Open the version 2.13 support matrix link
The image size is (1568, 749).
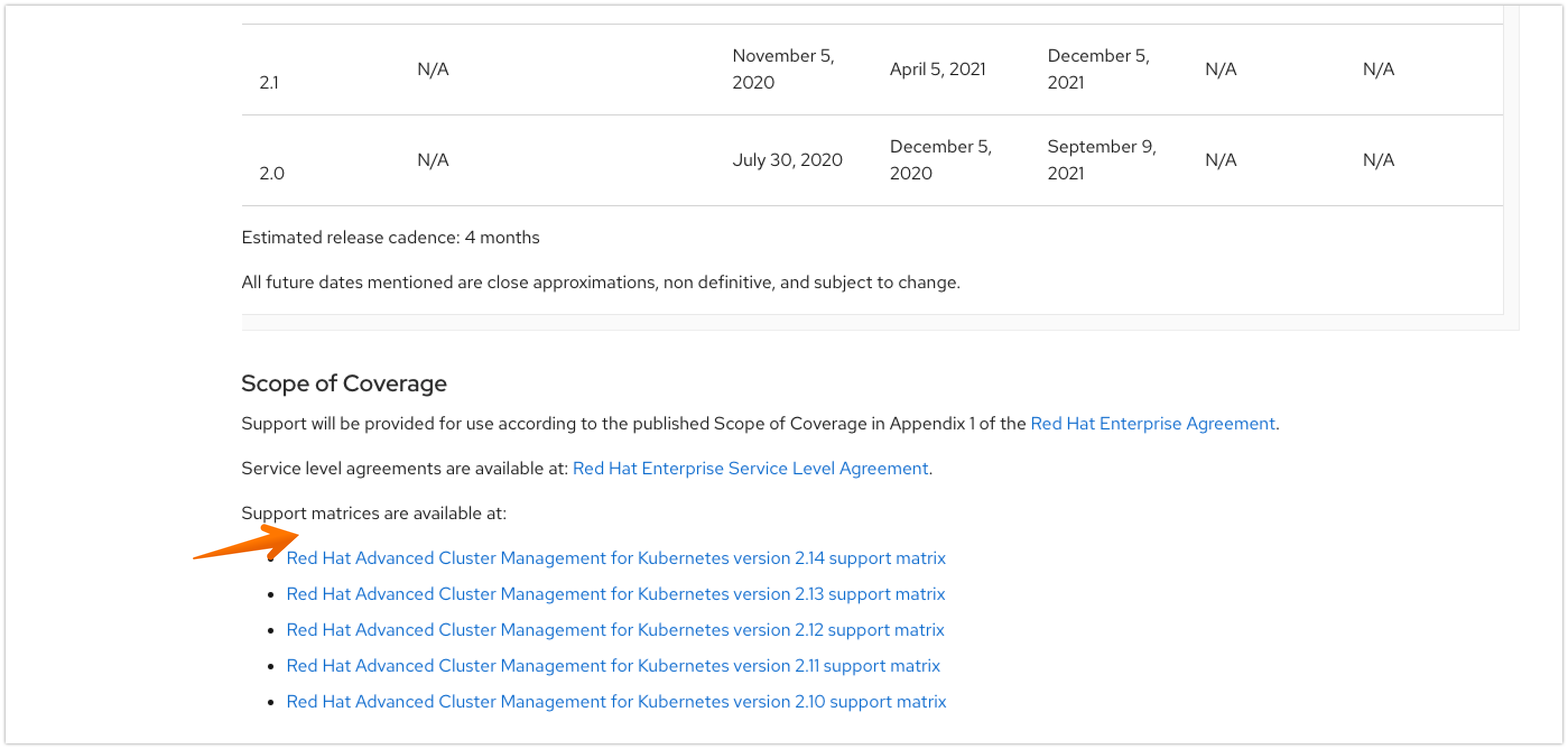click(615, 594)
